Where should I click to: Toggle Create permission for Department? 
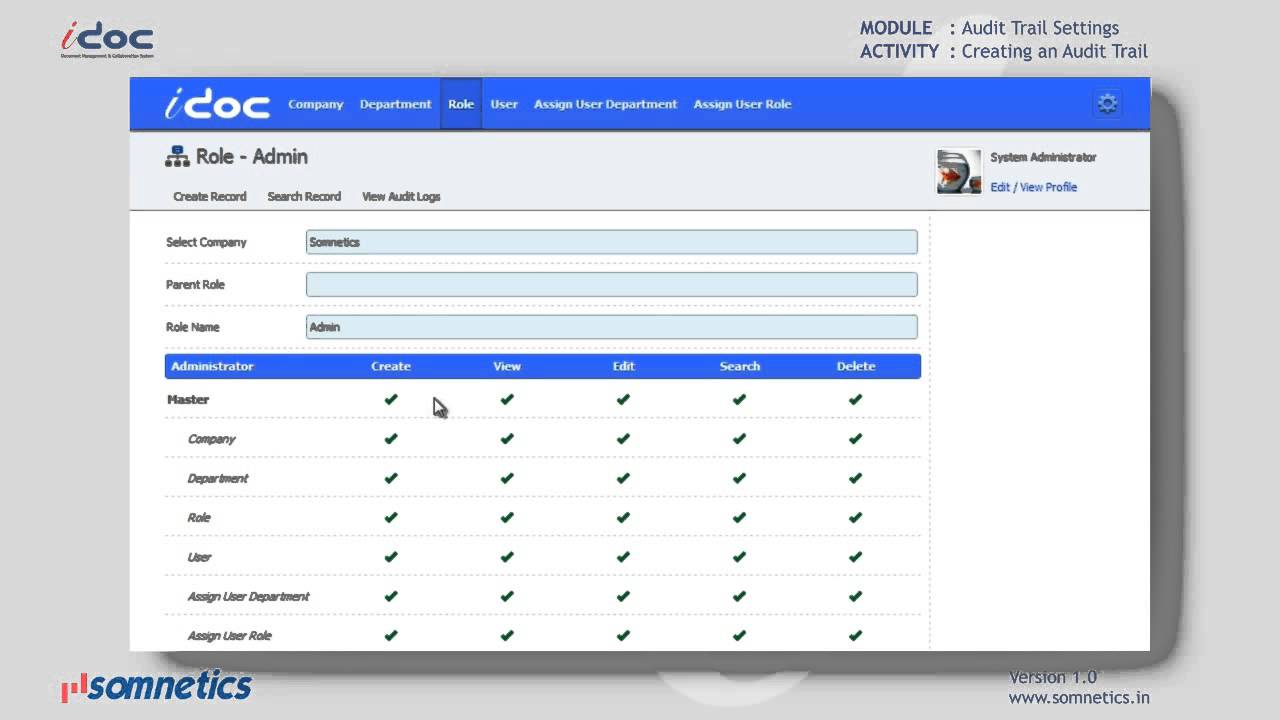coord(391,478)
